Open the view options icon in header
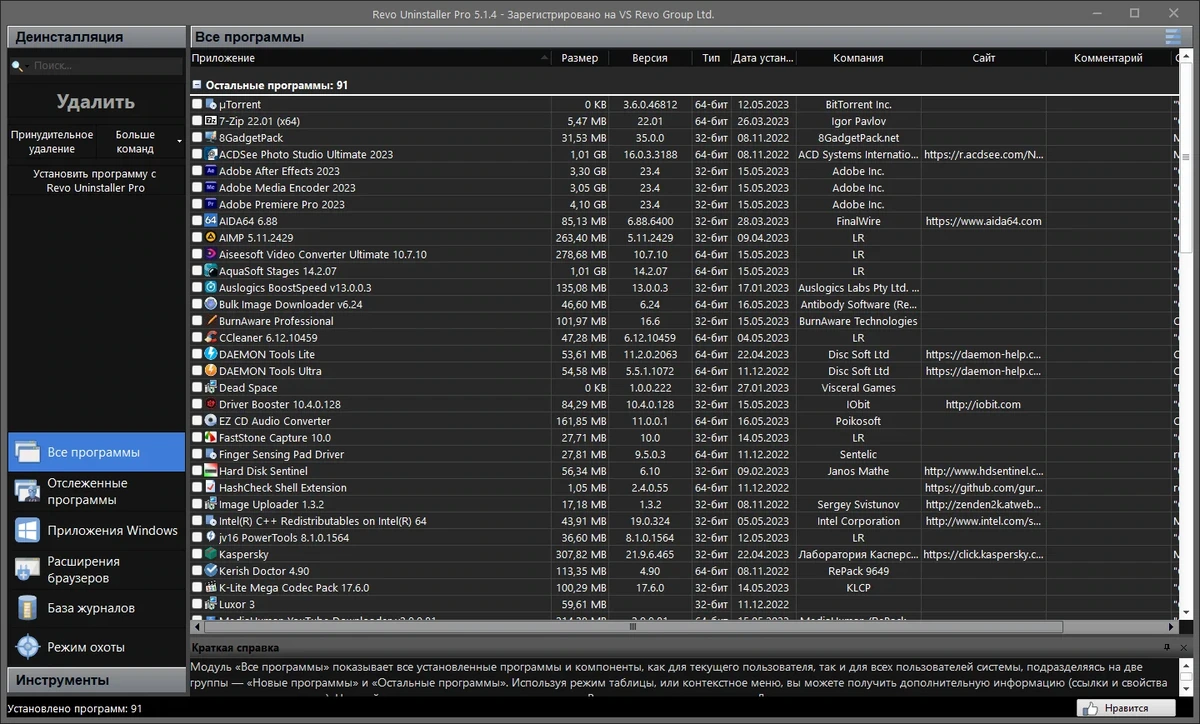This screenshot has width=1200, height=724. (x=1173, y=37)
